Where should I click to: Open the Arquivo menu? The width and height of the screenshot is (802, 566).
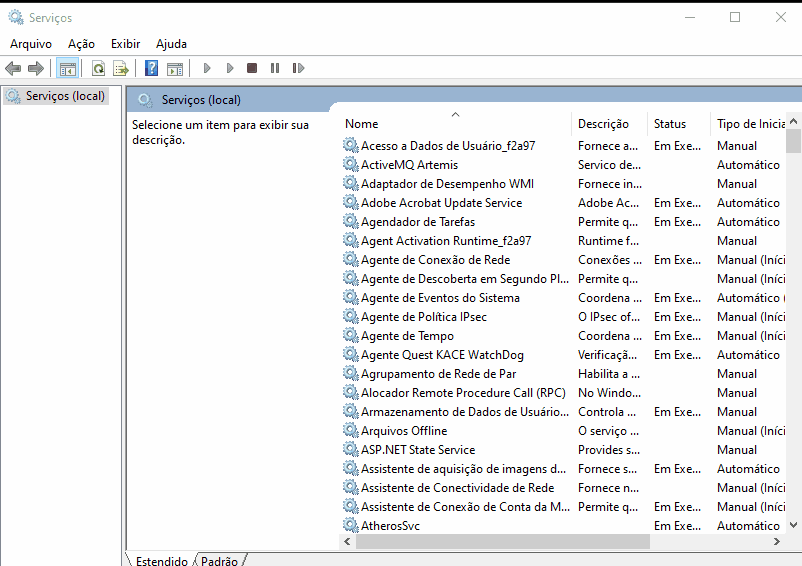[x=31, y=44]
